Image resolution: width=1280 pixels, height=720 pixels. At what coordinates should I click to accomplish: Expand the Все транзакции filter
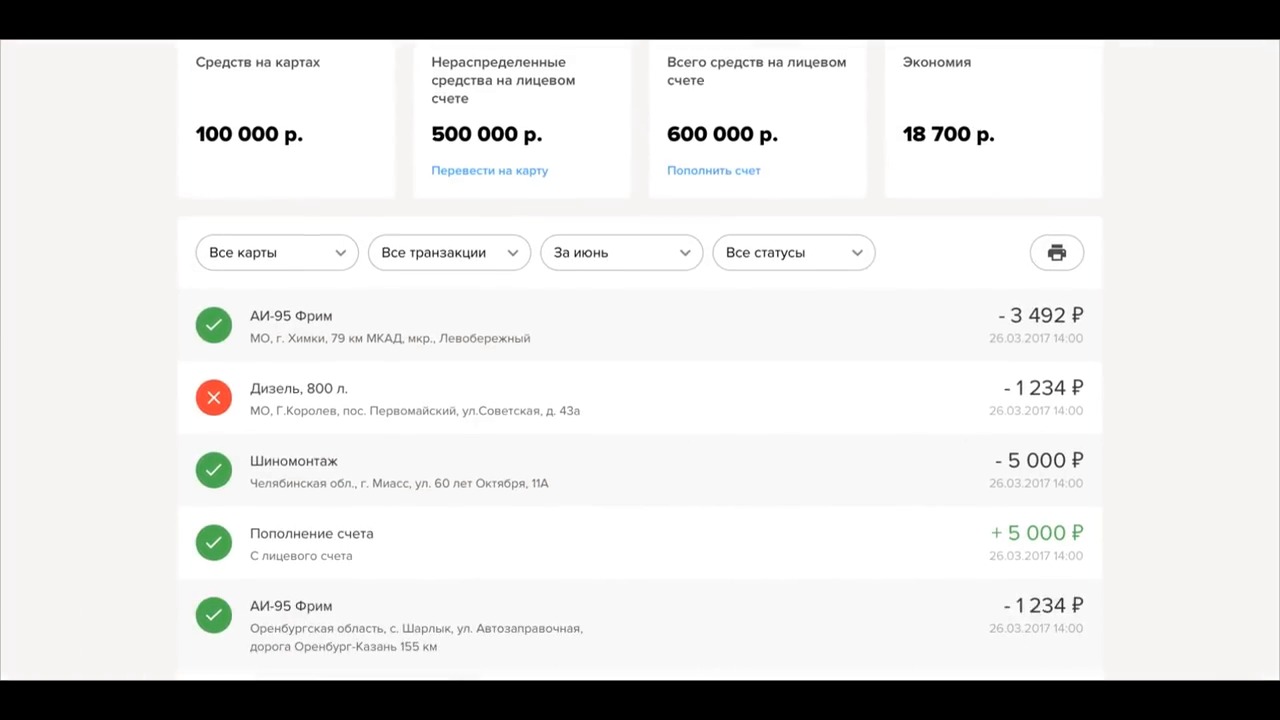click(x=449, y=253)
